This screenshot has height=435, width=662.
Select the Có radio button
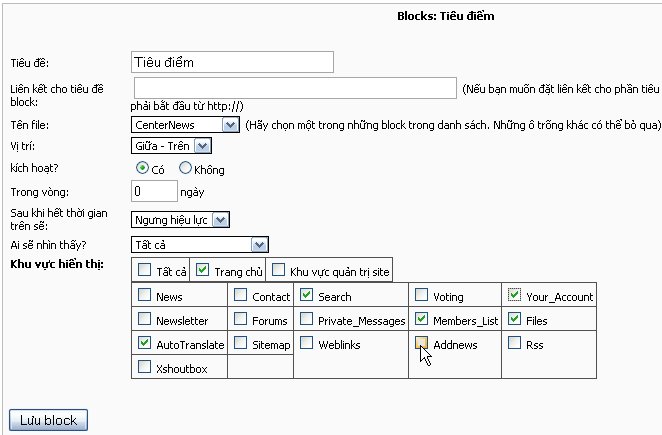coord(142,168)
